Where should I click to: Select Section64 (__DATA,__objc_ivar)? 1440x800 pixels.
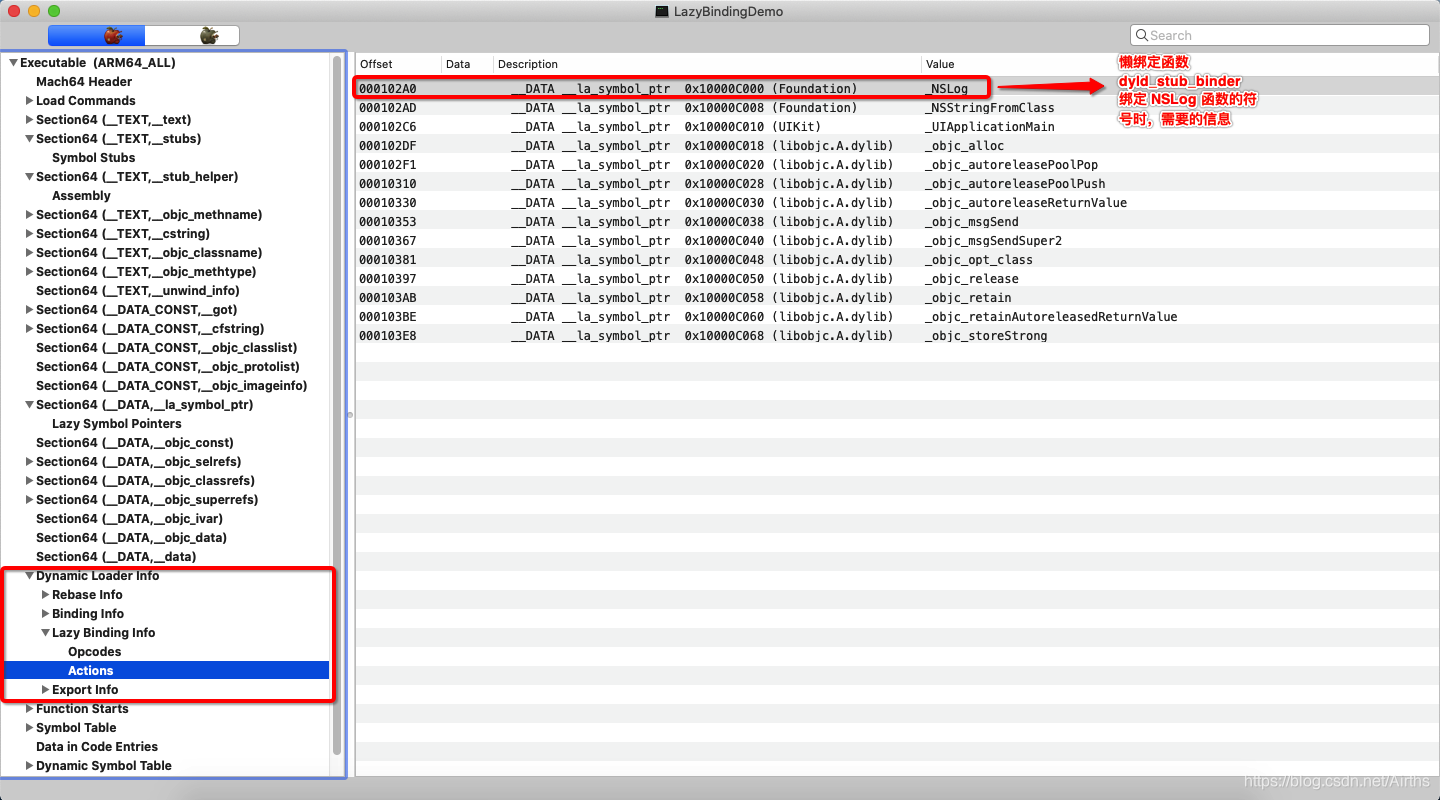pyautogui.click(x=129, y=519)
